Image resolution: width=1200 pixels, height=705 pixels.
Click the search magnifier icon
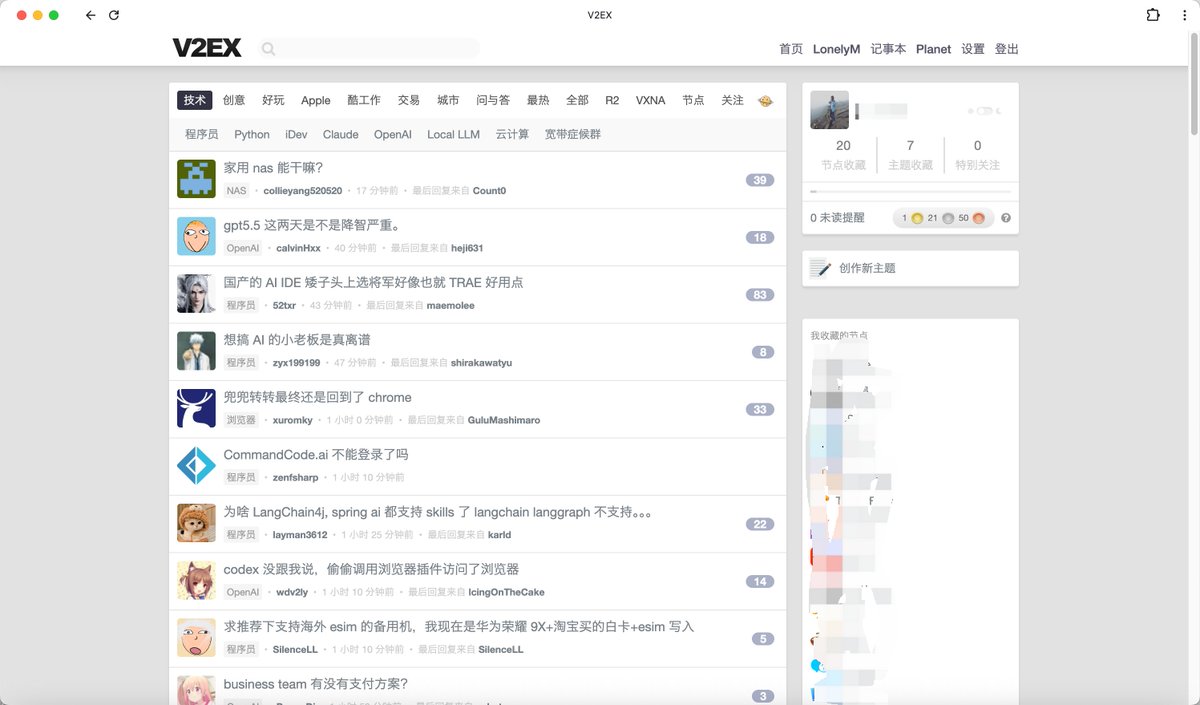tap(268, 48)
